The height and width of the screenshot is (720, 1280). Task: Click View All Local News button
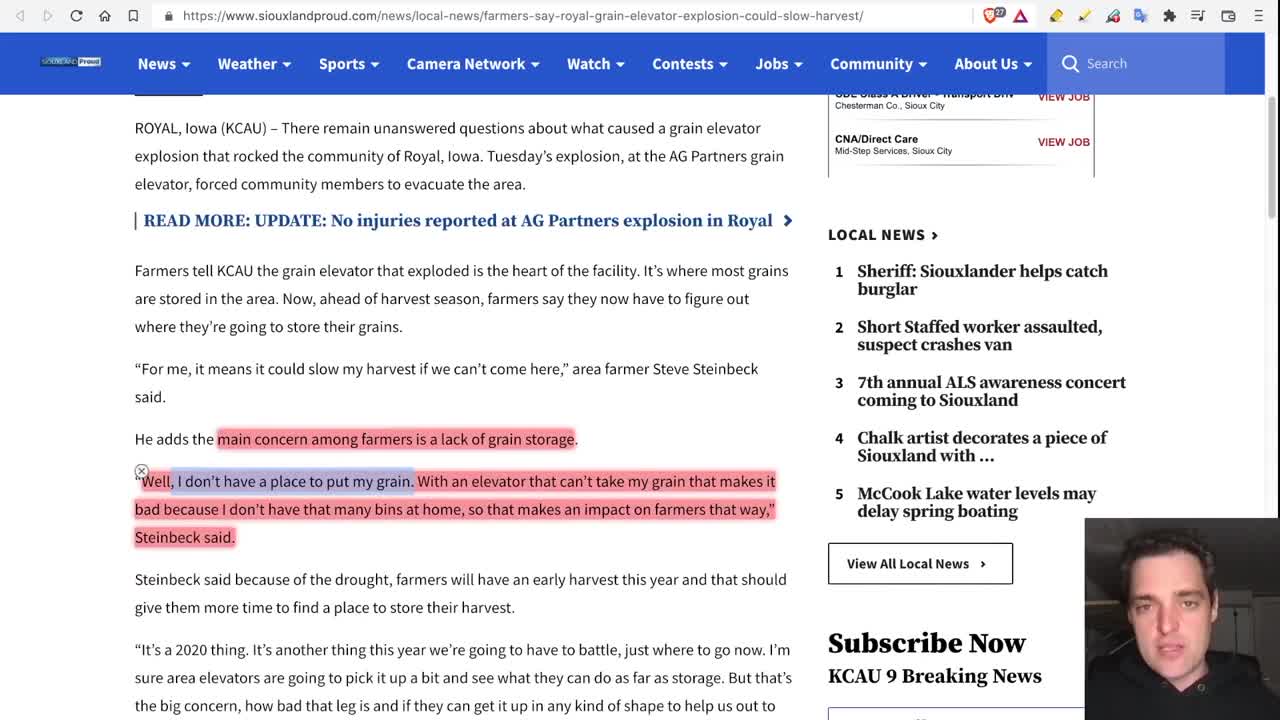(920, 564)
